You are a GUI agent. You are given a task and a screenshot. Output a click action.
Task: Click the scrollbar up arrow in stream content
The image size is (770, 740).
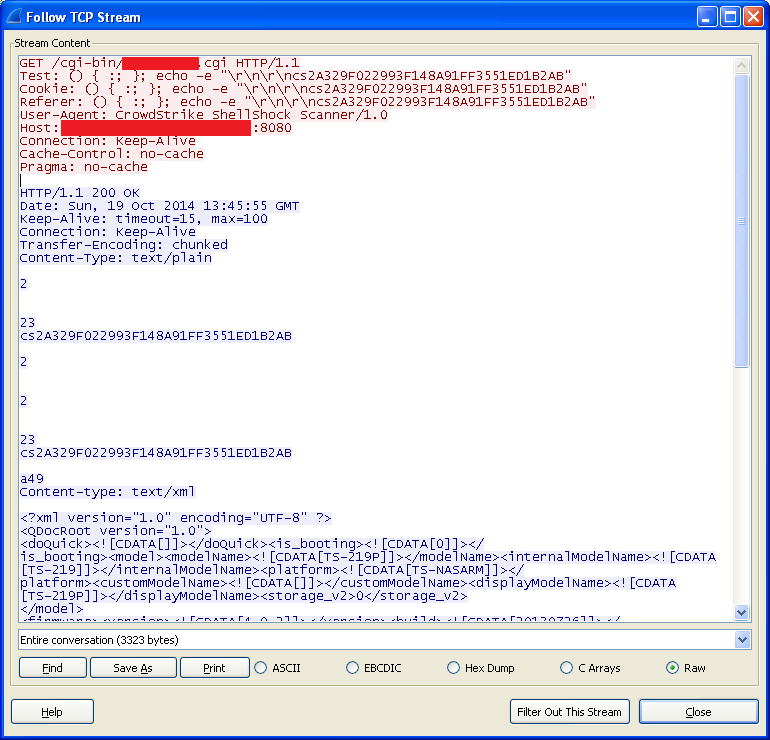[742, 65]
